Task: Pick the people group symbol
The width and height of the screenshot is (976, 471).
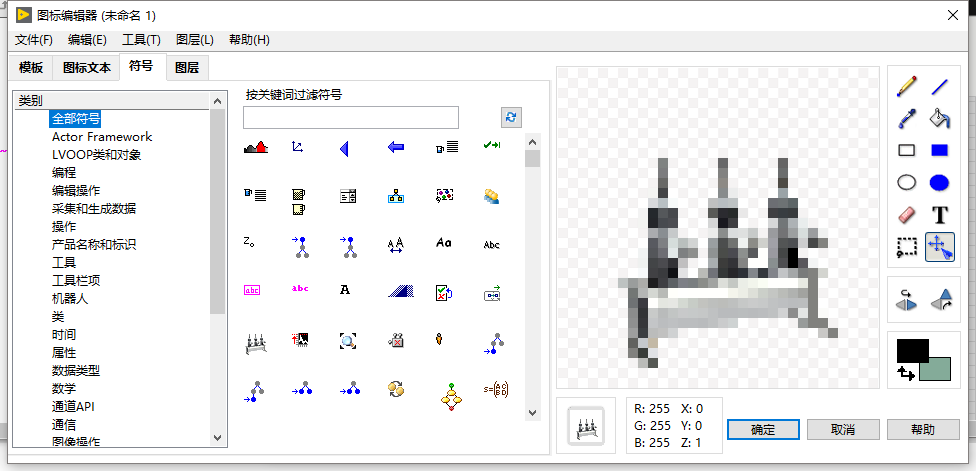Action: pos(492,196)
